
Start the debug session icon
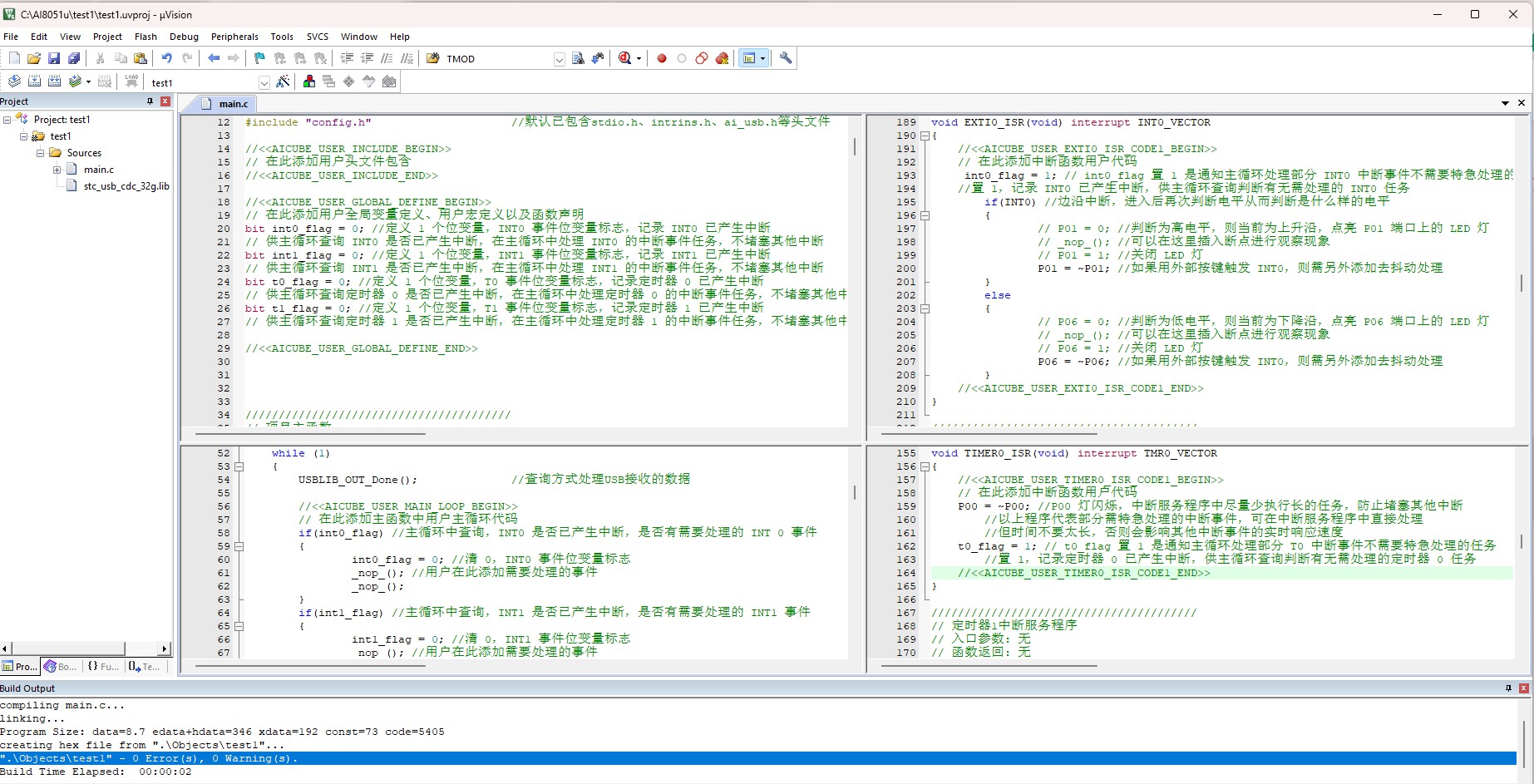click(625, 58)
